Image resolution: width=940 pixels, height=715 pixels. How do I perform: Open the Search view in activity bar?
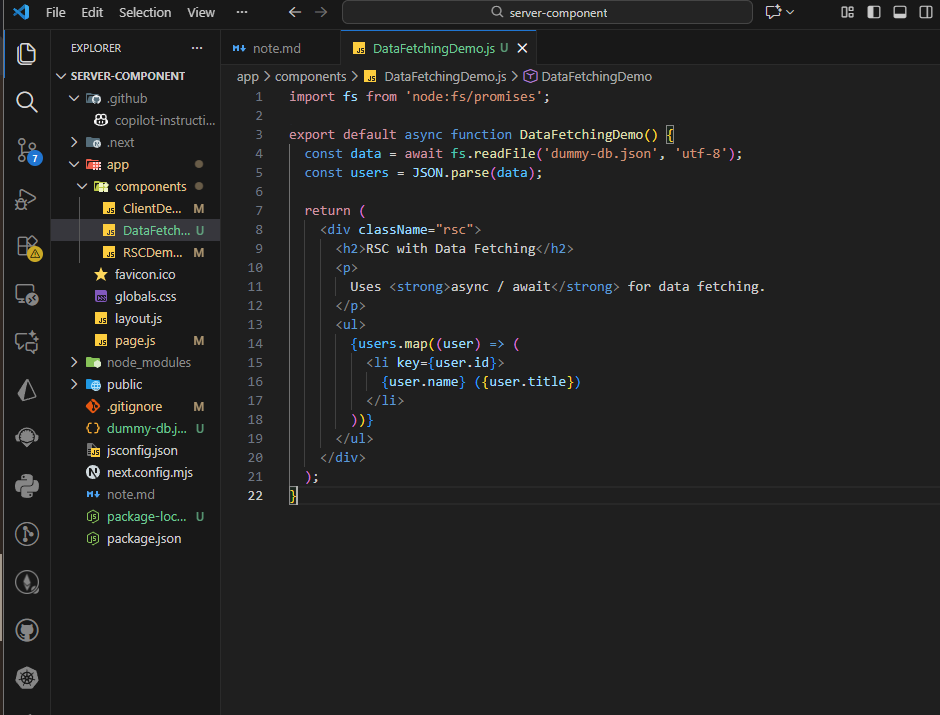27,101
